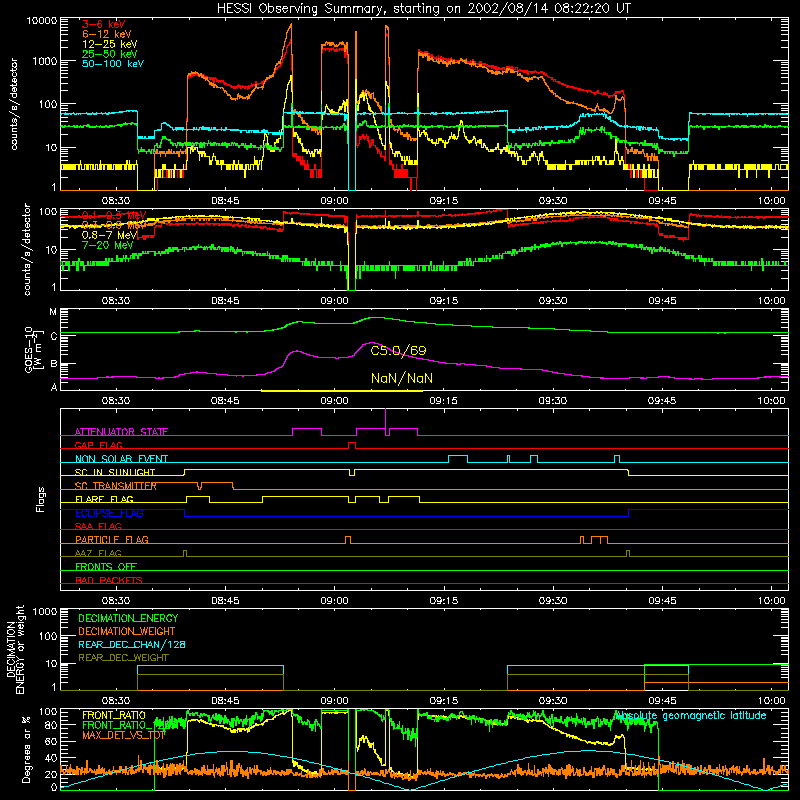Click the B class tick label

[x=54, y=364]
